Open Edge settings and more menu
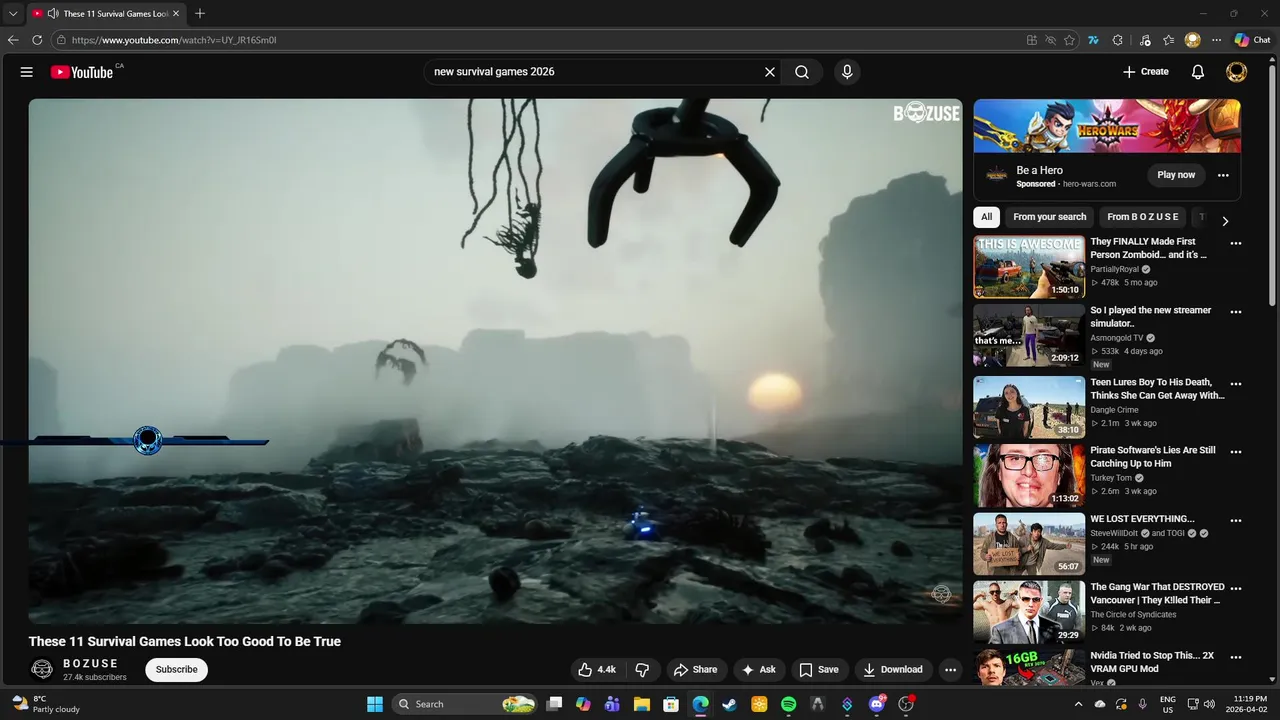Viewport: 1280px width, 720px height. pyautogui.click(x=1216, y=40)
